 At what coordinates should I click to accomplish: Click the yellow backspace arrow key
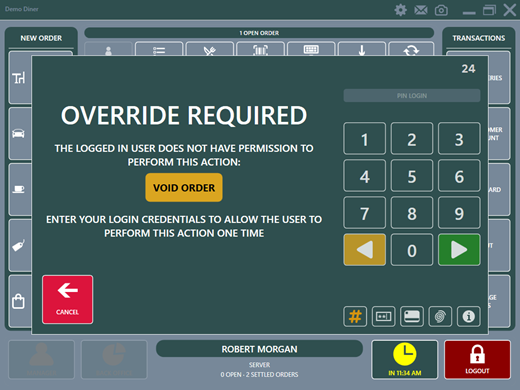[x=364, y=250]
